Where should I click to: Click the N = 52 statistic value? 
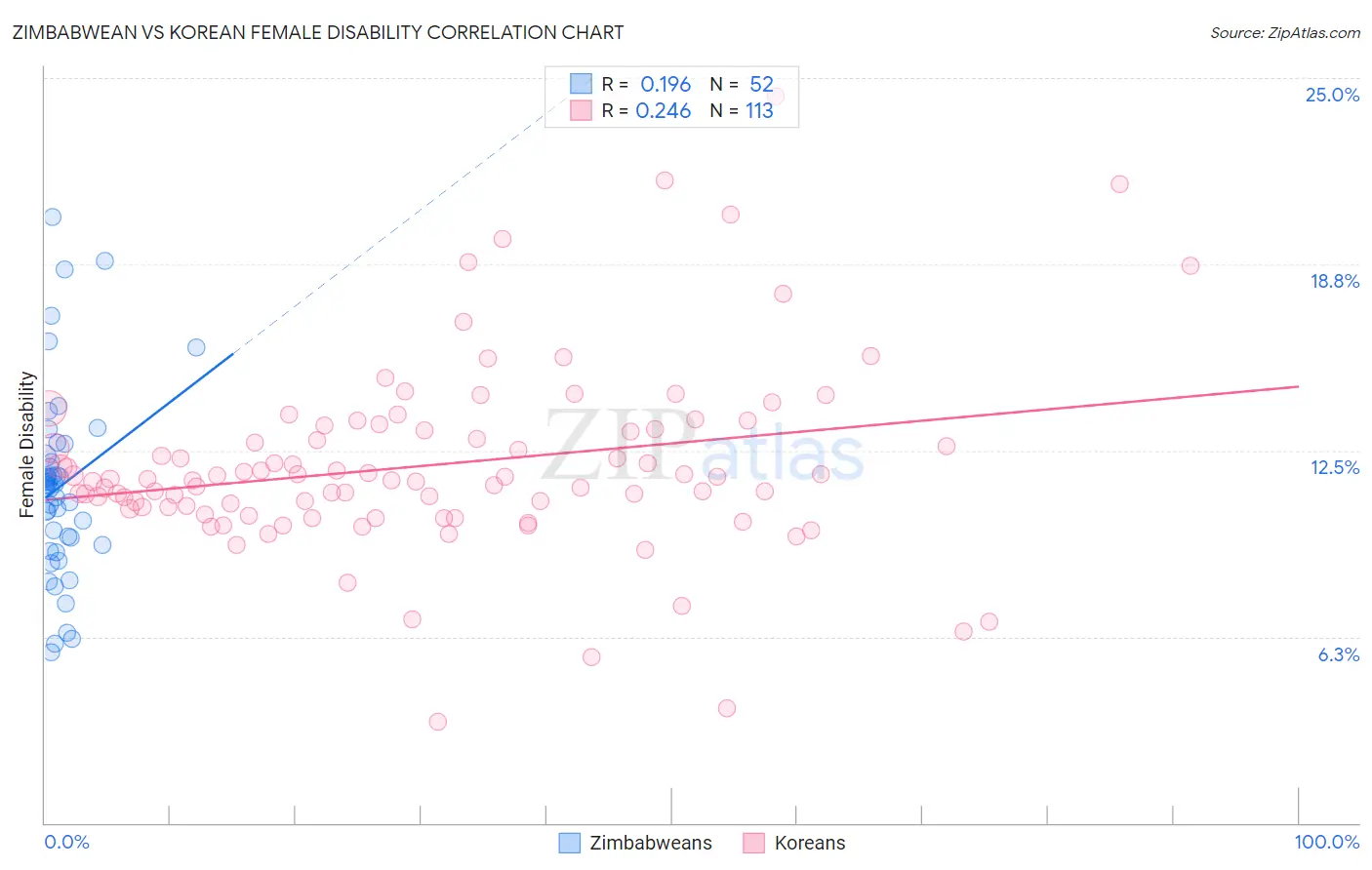[x=742, y=84]
